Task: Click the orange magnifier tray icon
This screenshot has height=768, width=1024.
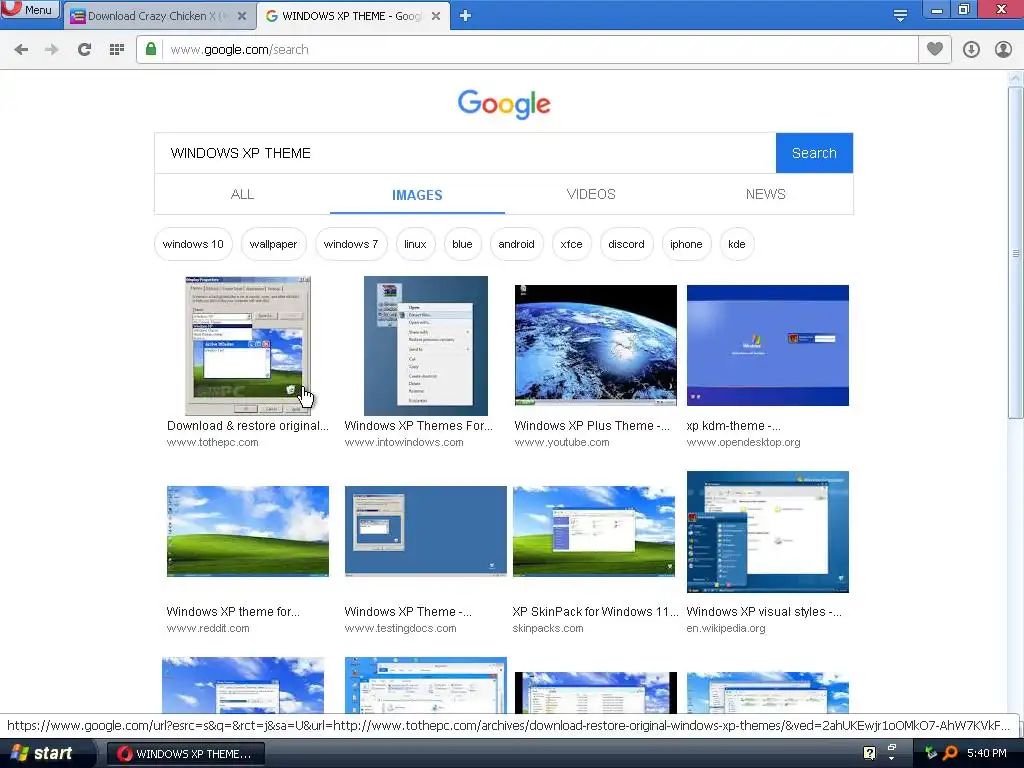Action: 950,753
